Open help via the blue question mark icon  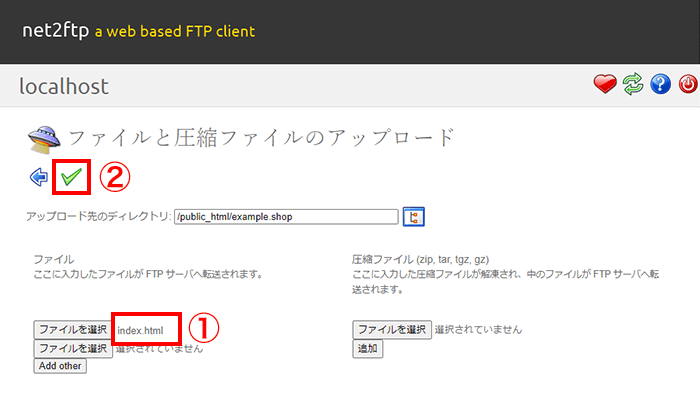(660, 86)
